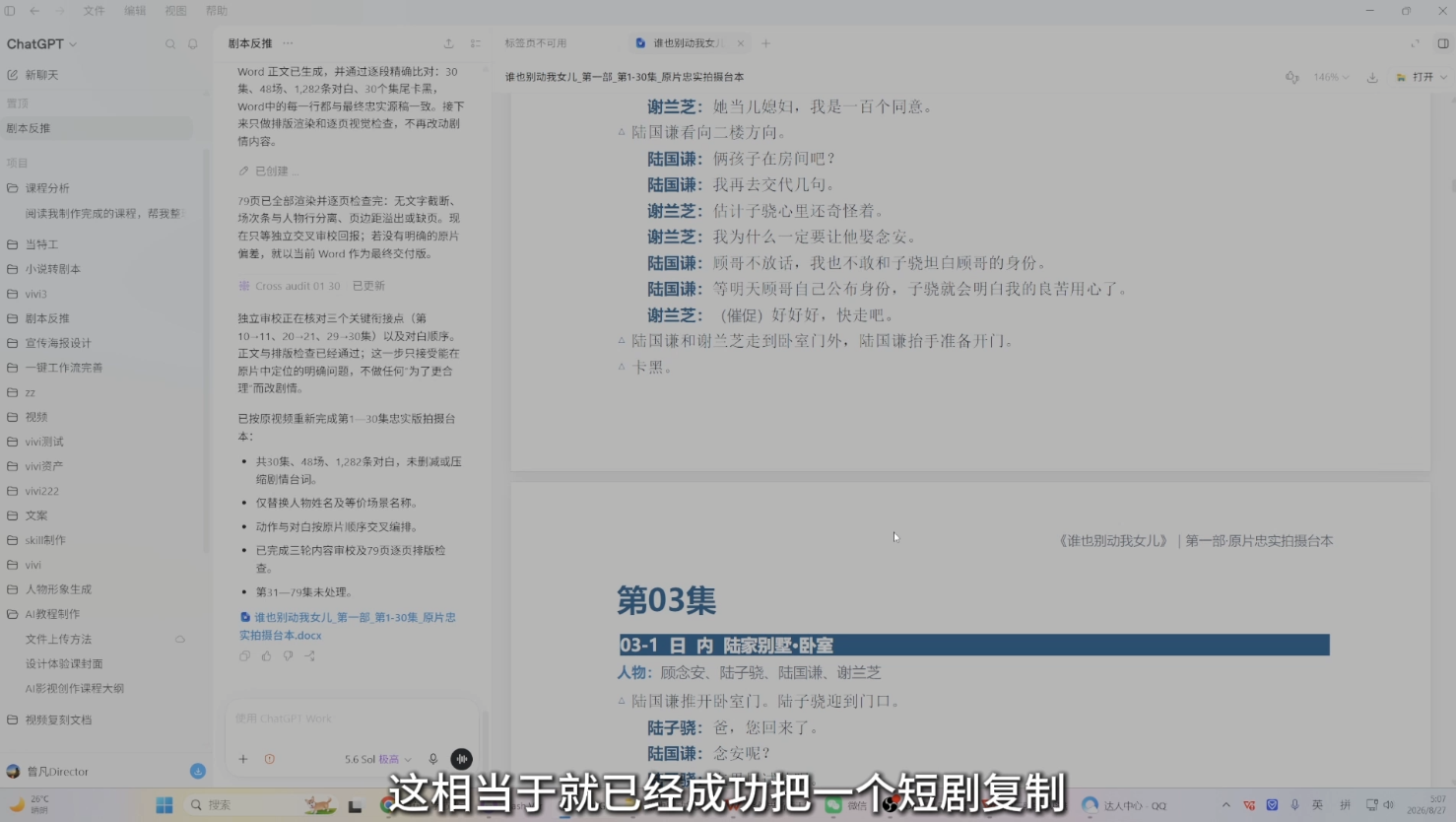The image size is (1456, 822).
Task: Open the 谁也别动我女儿 docx file link
Action: (348, 626)
